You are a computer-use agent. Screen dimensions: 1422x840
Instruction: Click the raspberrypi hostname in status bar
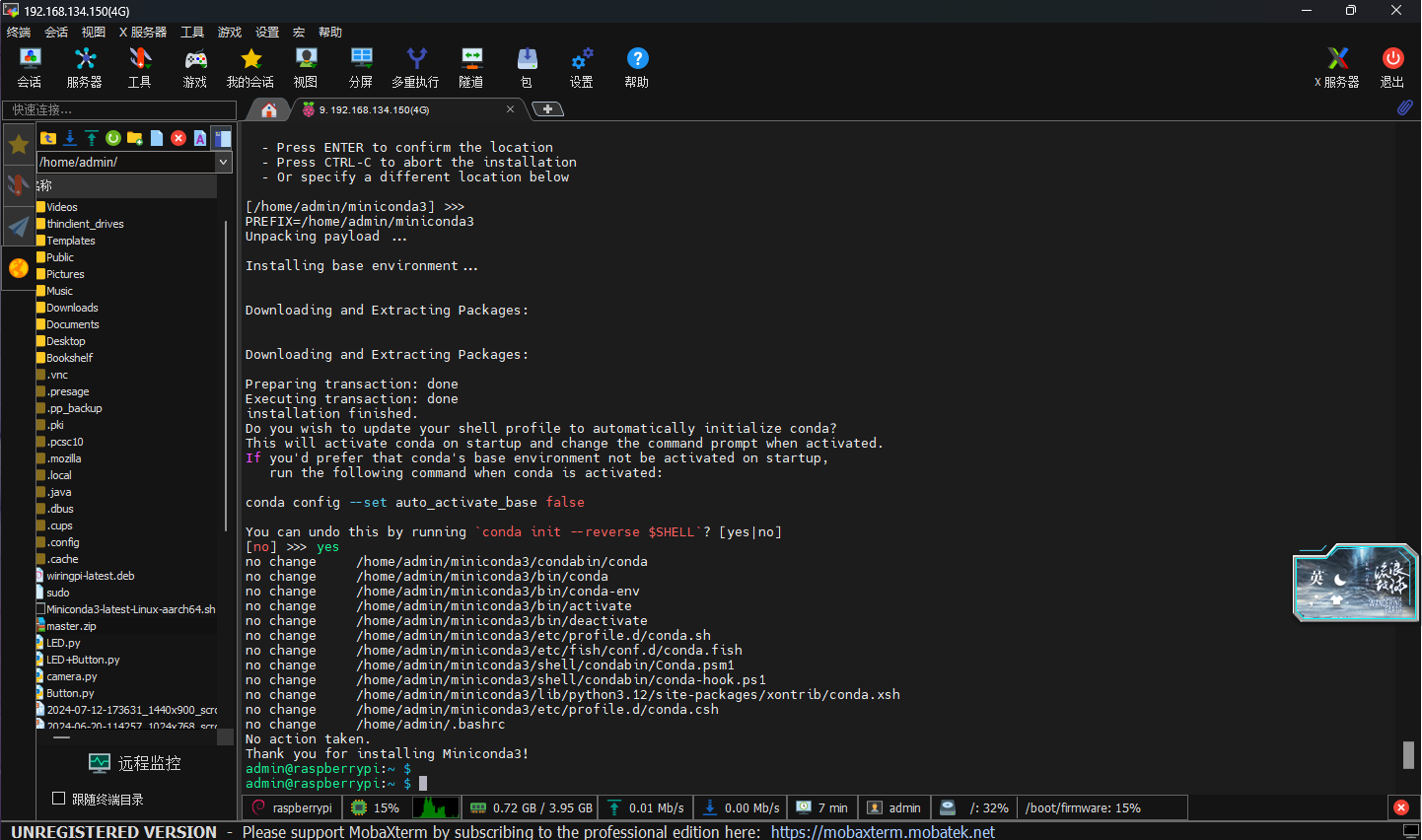point(292,807)
